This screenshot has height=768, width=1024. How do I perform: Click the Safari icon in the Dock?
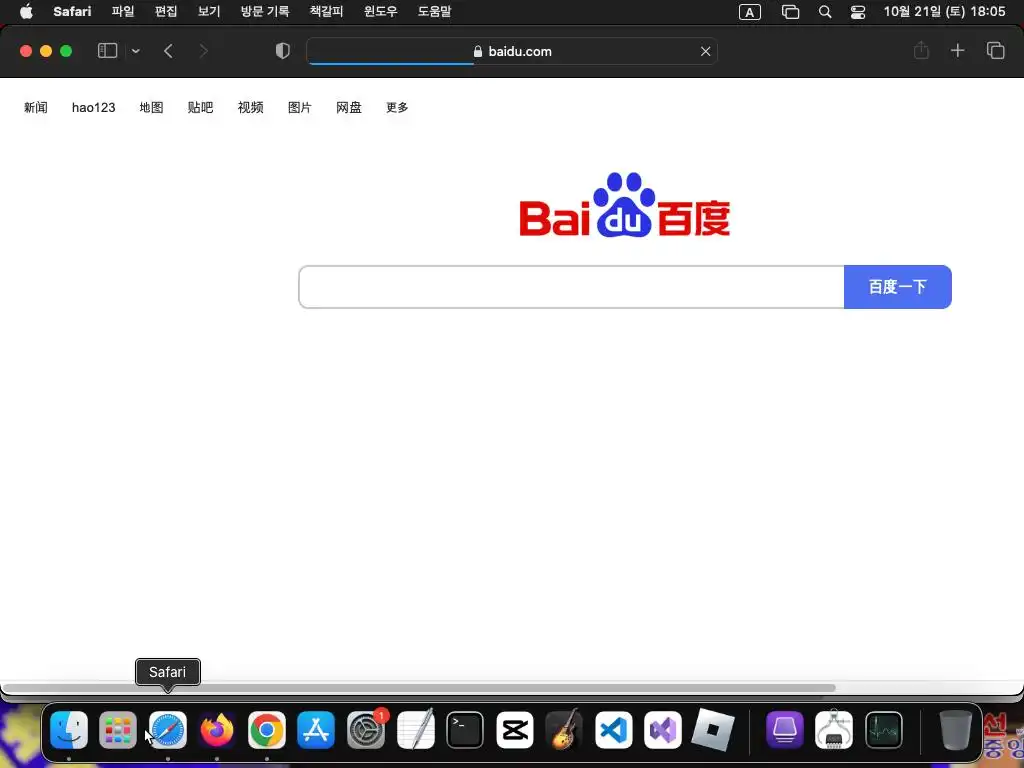point(168,729)
